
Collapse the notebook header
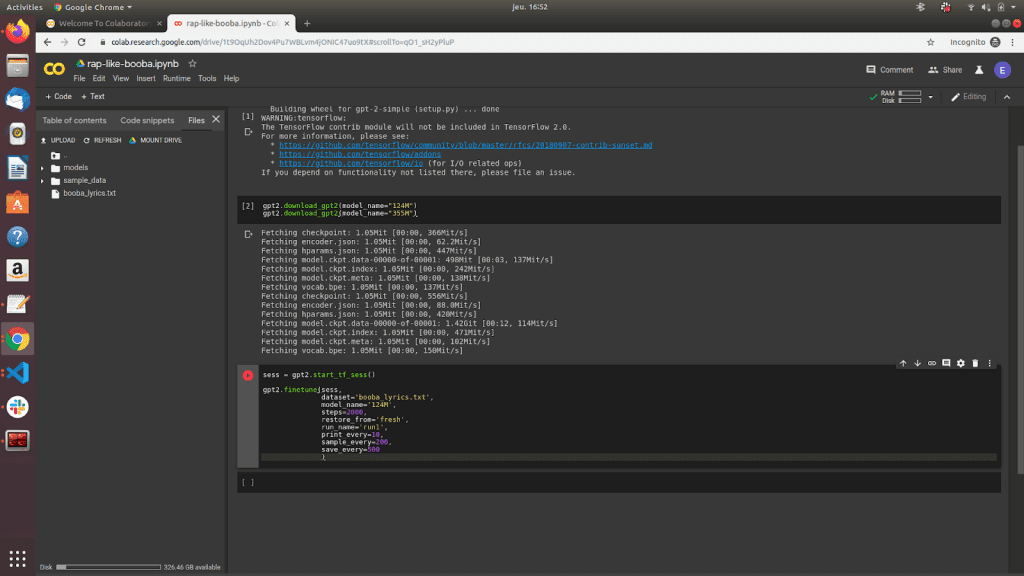[x=1007, y=97]
